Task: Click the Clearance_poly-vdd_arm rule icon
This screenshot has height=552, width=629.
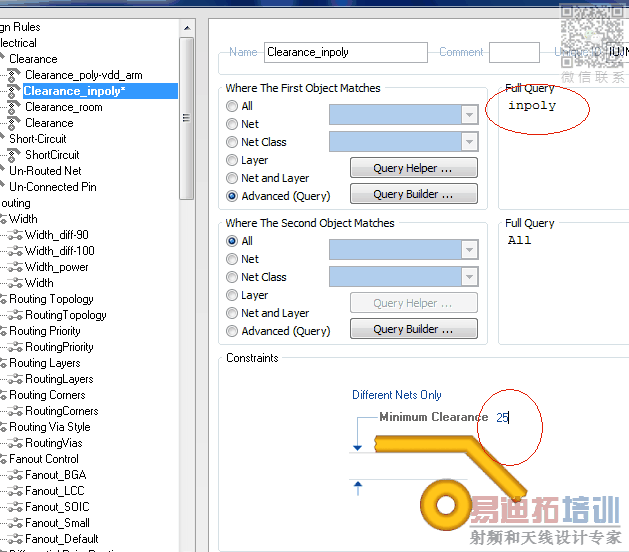Action: click(14, 75)
